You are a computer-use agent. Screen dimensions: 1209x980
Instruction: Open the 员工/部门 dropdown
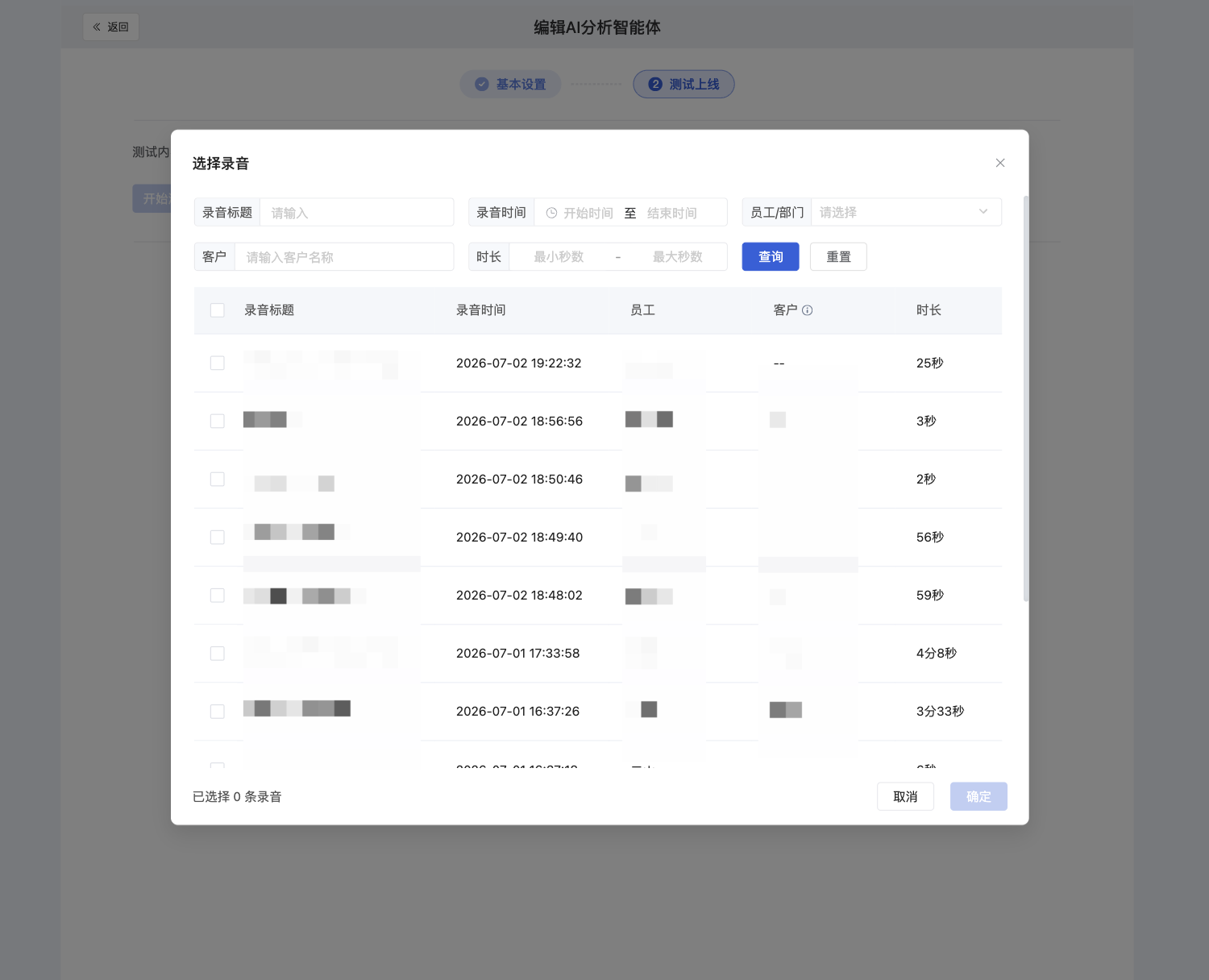pyautogui.click(x=906, y=212)
